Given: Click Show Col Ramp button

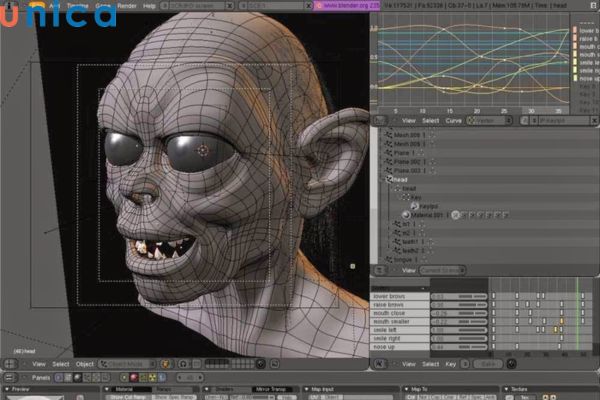Looking at the screenshot, I should (127, 397).
